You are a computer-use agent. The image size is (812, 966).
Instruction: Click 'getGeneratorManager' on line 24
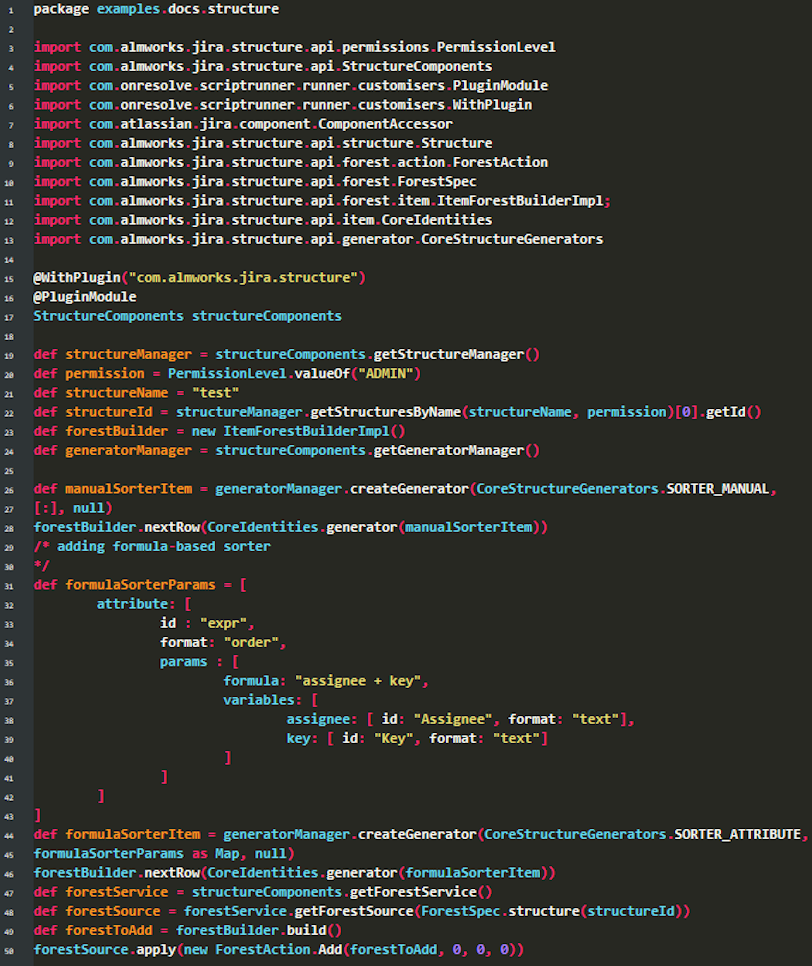tap(449, 451)
